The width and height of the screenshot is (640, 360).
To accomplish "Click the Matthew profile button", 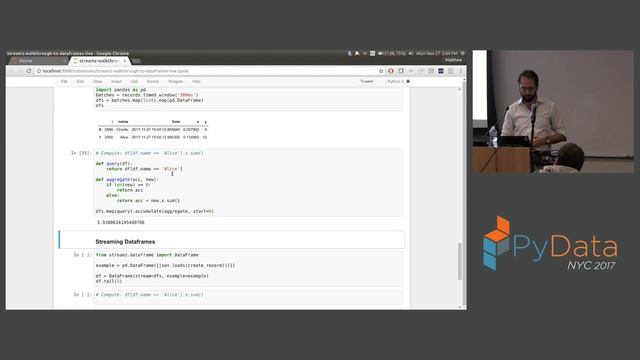I will point(453,60).
